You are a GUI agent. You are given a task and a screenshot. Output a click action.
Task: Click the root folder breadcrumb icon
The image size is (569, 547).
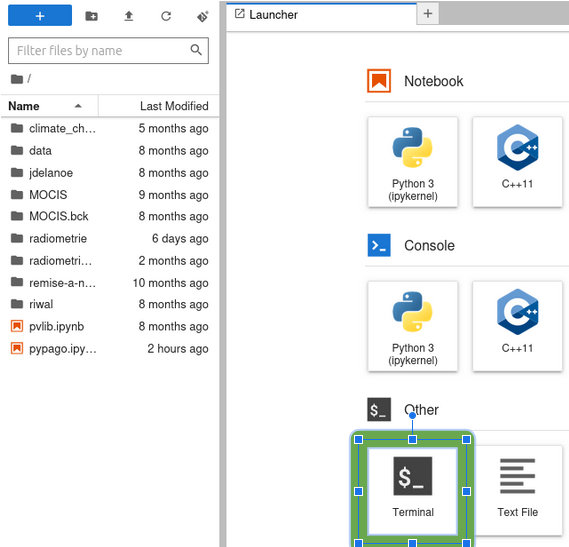click(x=17, y=79)
